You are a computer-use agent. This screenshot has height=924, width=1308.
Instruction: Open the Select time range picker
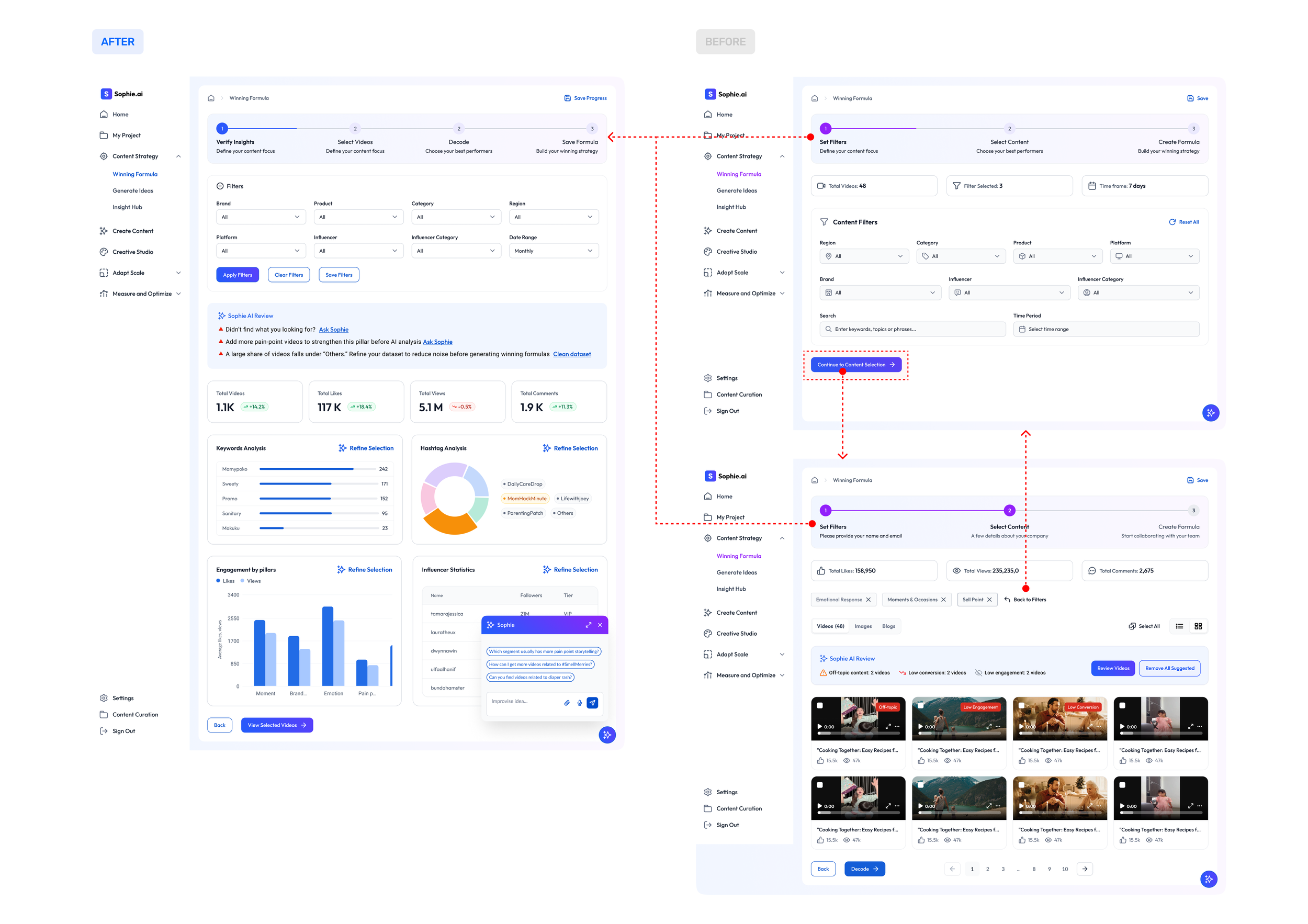pos(1106,329)
